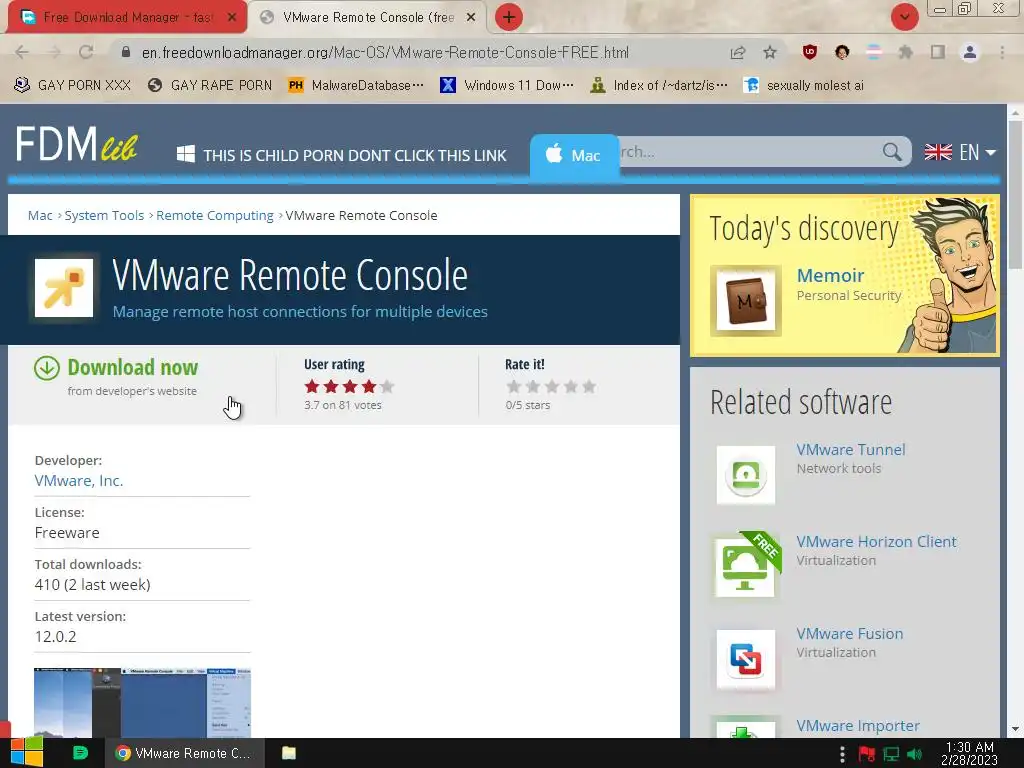Click the magnifier search icon
This screenshot has width=1024, height=768.
coord(892,152)
